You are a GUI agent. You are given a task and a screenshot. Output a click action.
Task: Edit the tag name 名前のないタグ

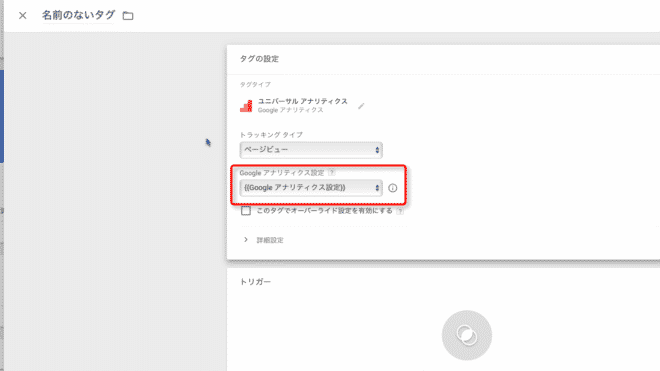tap(78, 15)
